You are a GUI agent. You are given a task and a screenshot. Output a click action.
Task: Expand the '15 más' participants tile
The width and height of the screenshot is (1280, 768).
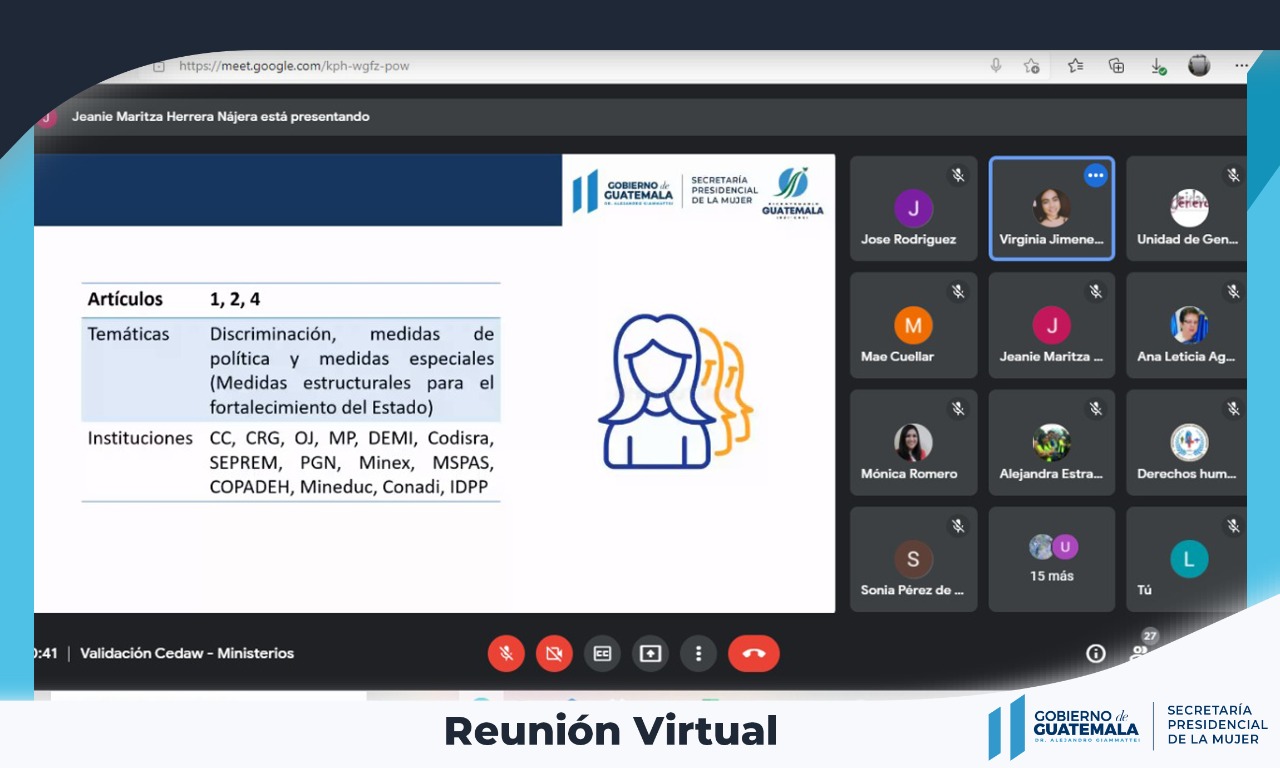1051,559
